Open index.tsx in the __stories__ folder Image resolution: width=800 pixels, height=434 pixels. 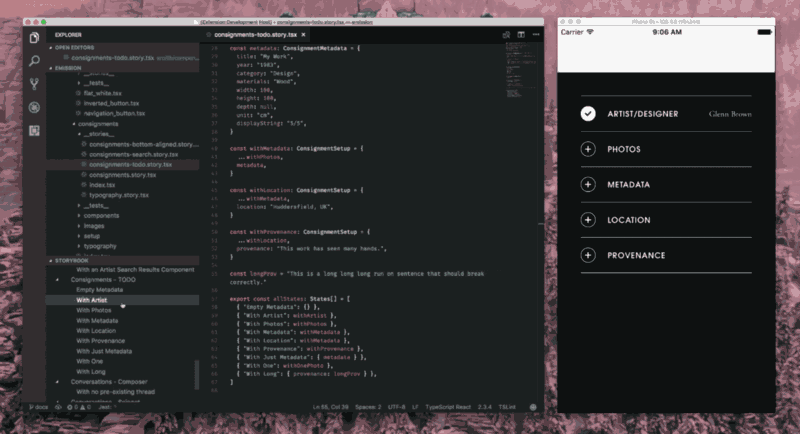[102, 185]
